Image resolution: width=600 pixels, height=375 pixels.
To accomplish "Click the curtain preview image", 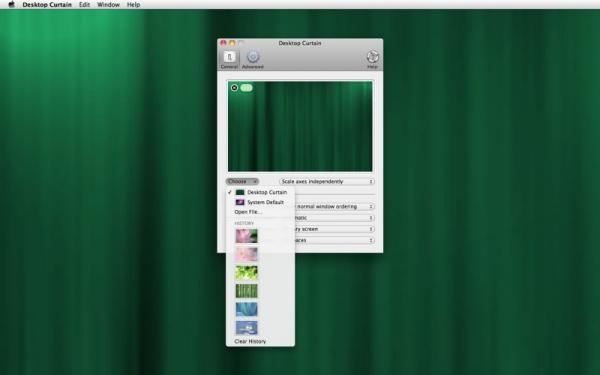I will tap(300, 126).
